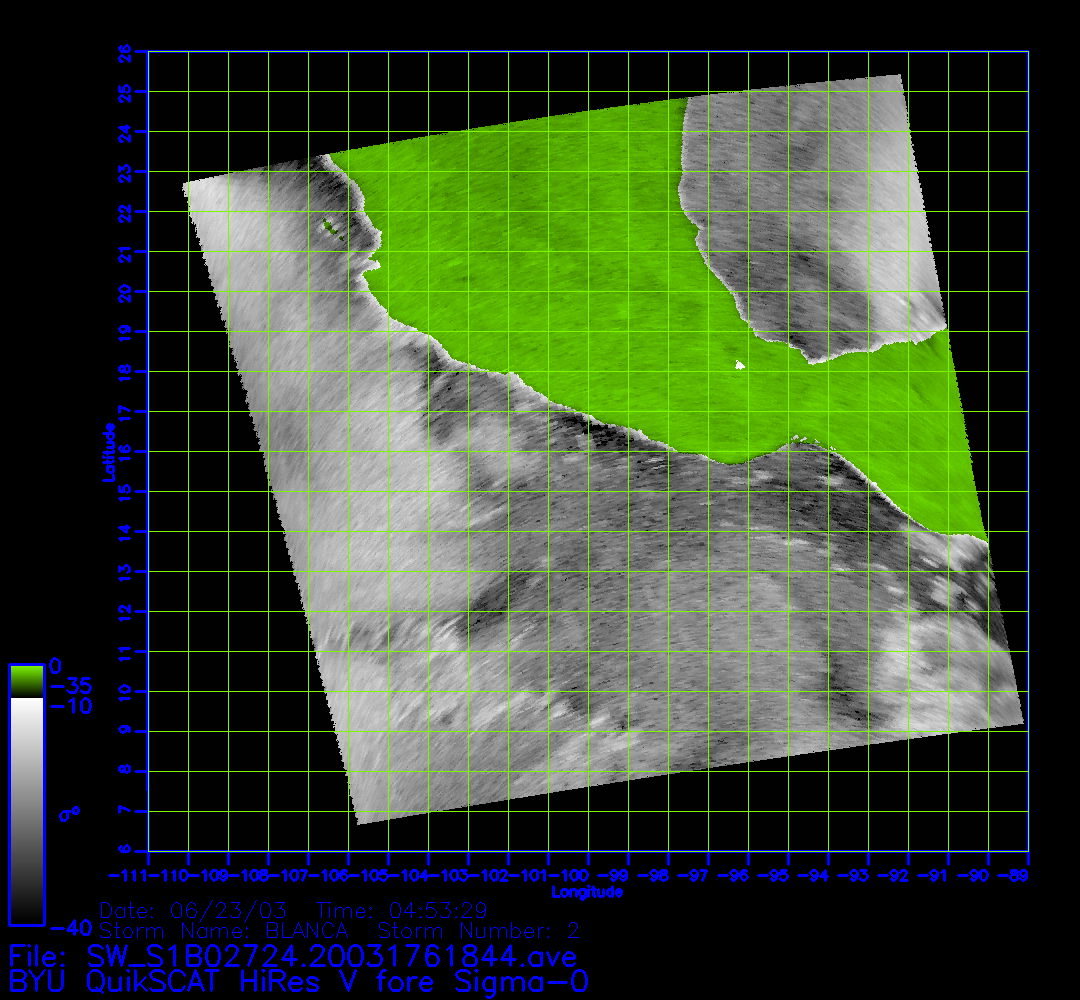This screenshot has width=1080, height=1000.
Task: Click the sigma-0 symbol beside the legend
Action: tap(69, 814)
